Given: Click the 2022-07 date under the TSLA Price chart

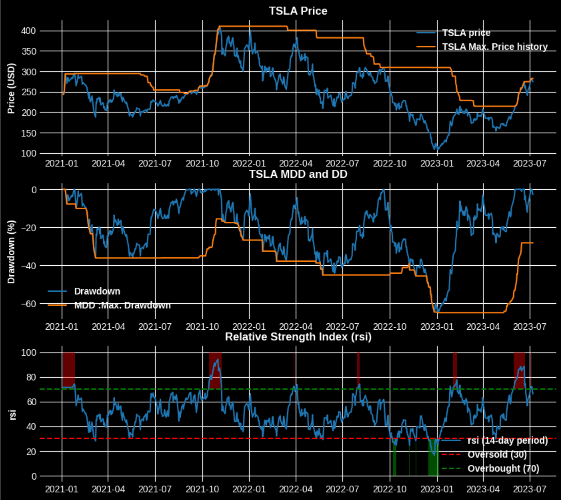Looking at the screenshot, I should click(342, 164).
